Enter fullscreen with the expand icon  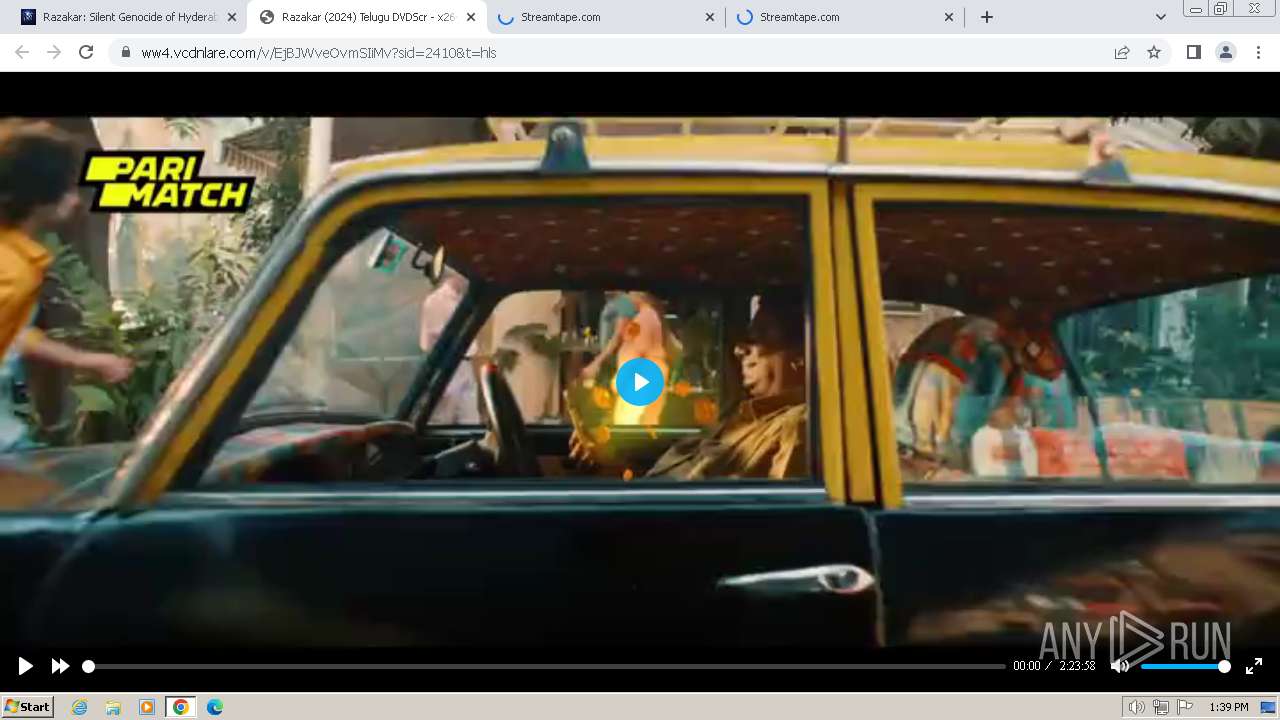1254,666
